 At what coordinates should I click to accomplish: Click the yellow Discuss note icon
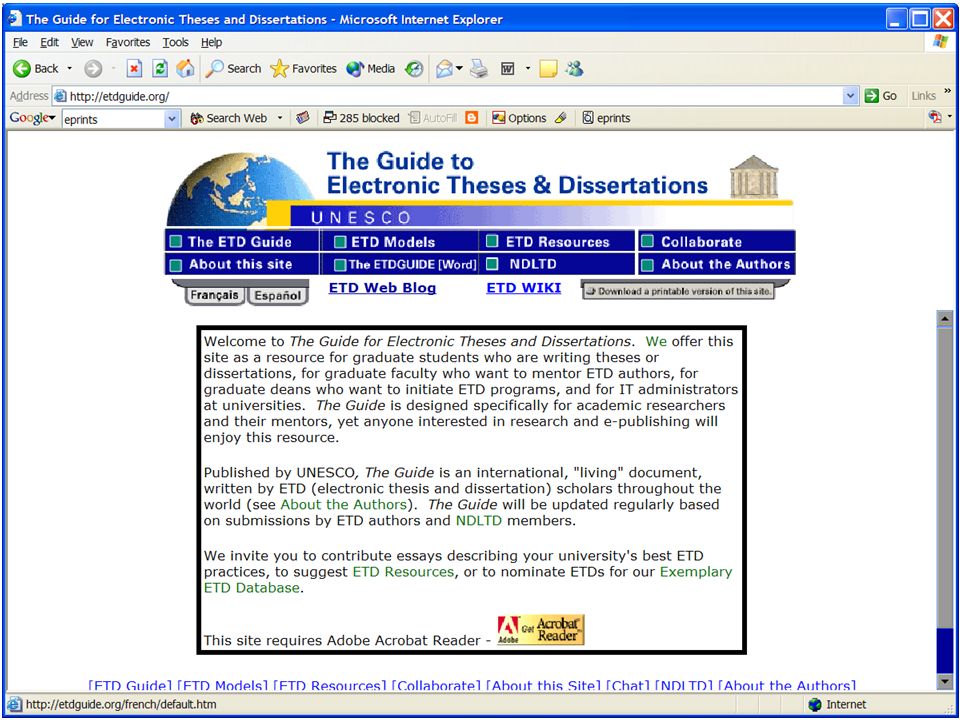pos(548,69)
